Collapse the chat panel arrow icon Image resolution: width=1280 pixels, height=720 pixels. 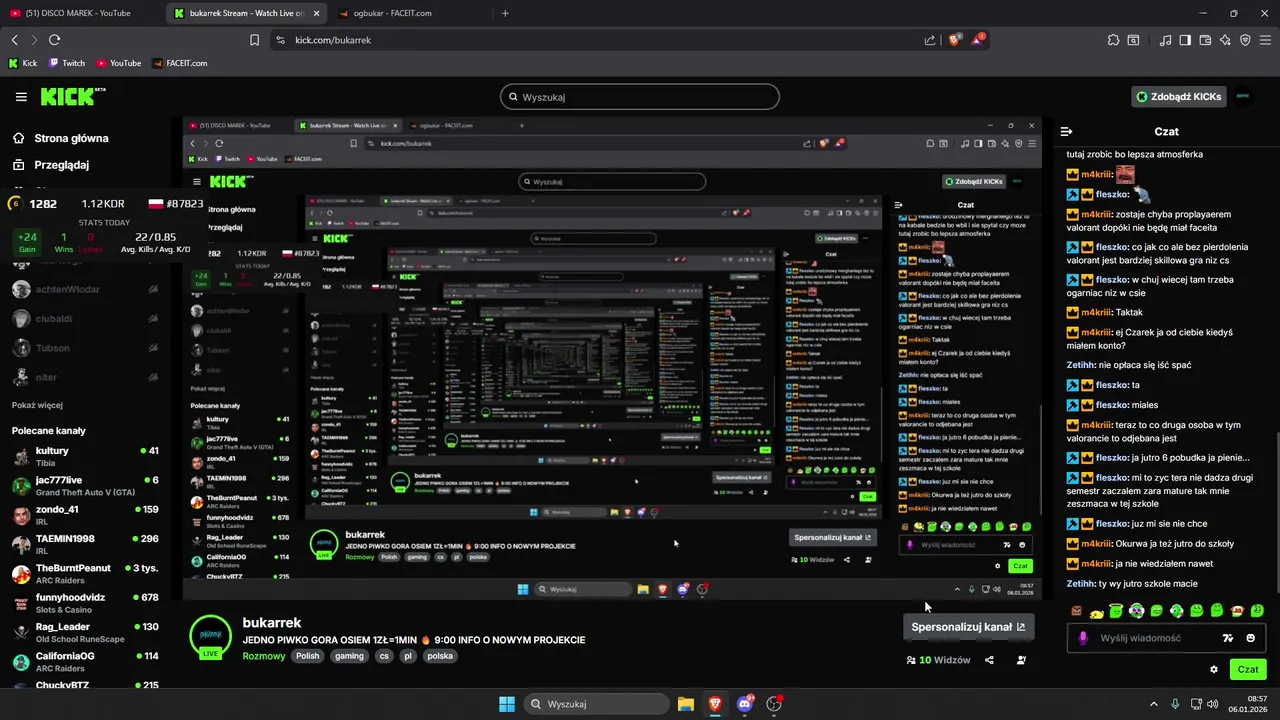(x=1067, y=131)
